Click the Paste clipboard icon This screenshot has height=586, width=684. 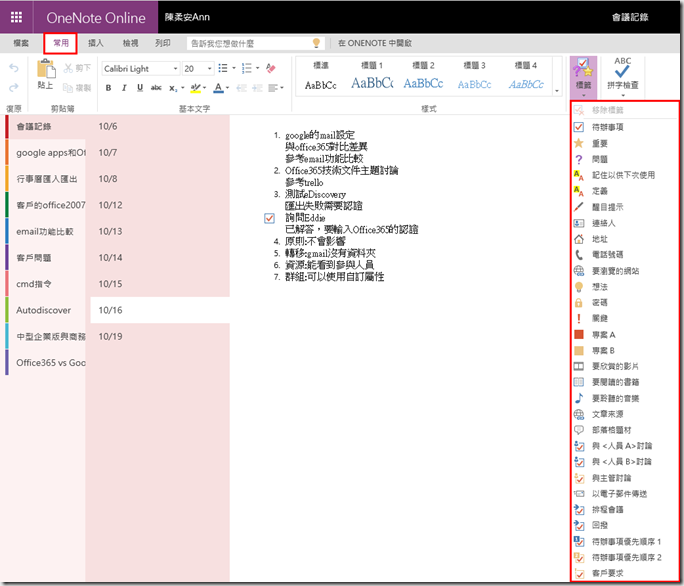[x=45, y=73]
